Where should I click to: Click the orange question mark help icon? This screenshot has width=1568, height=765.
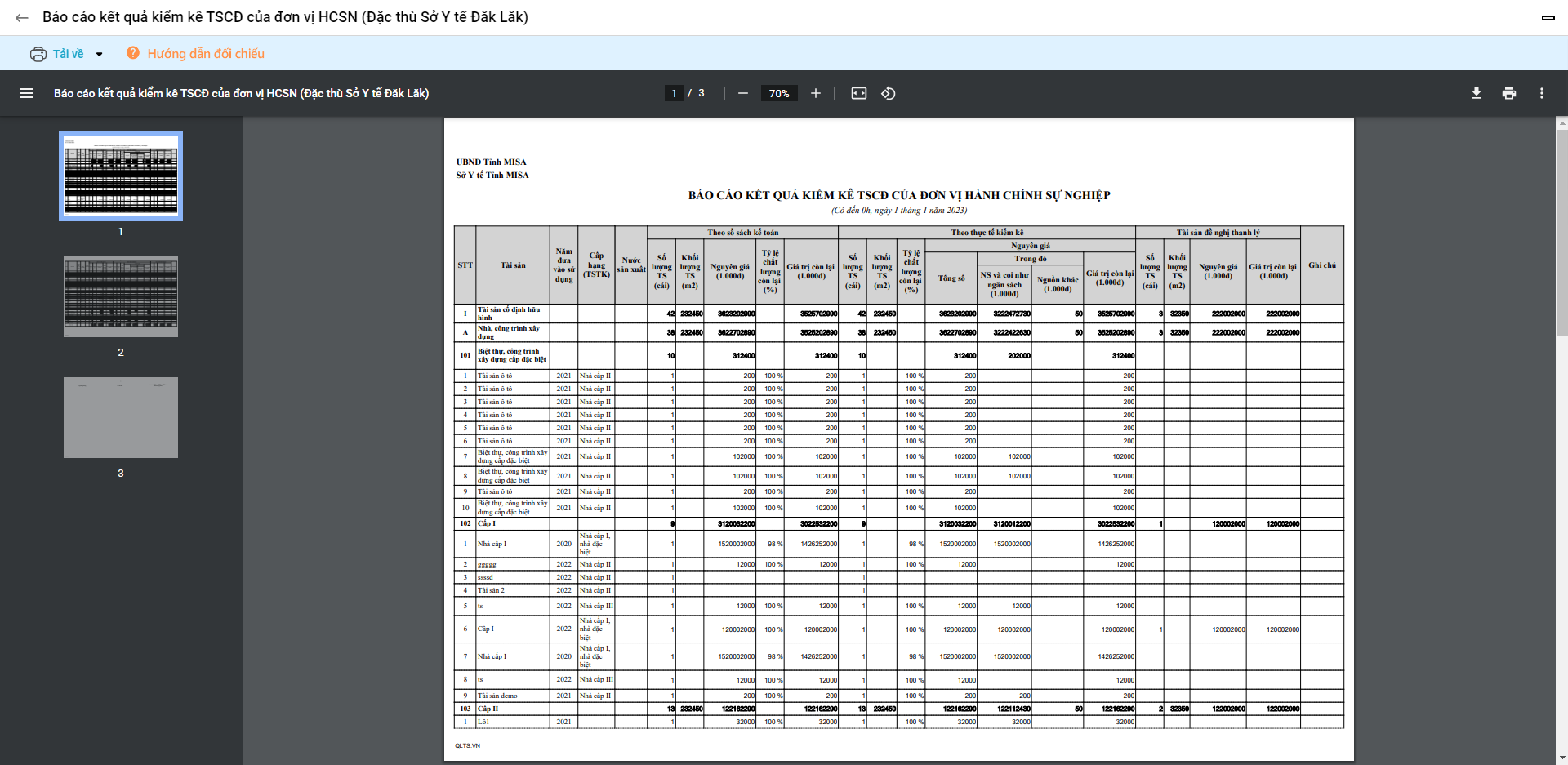coord(133,53)
